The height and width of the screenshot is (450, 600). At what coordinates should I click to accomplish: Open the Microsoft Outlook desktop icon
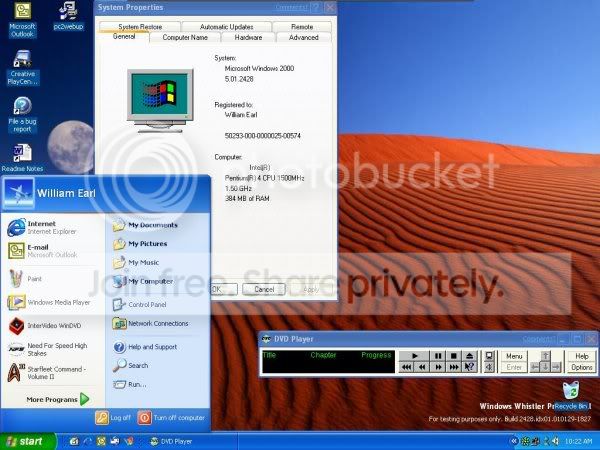22,19
